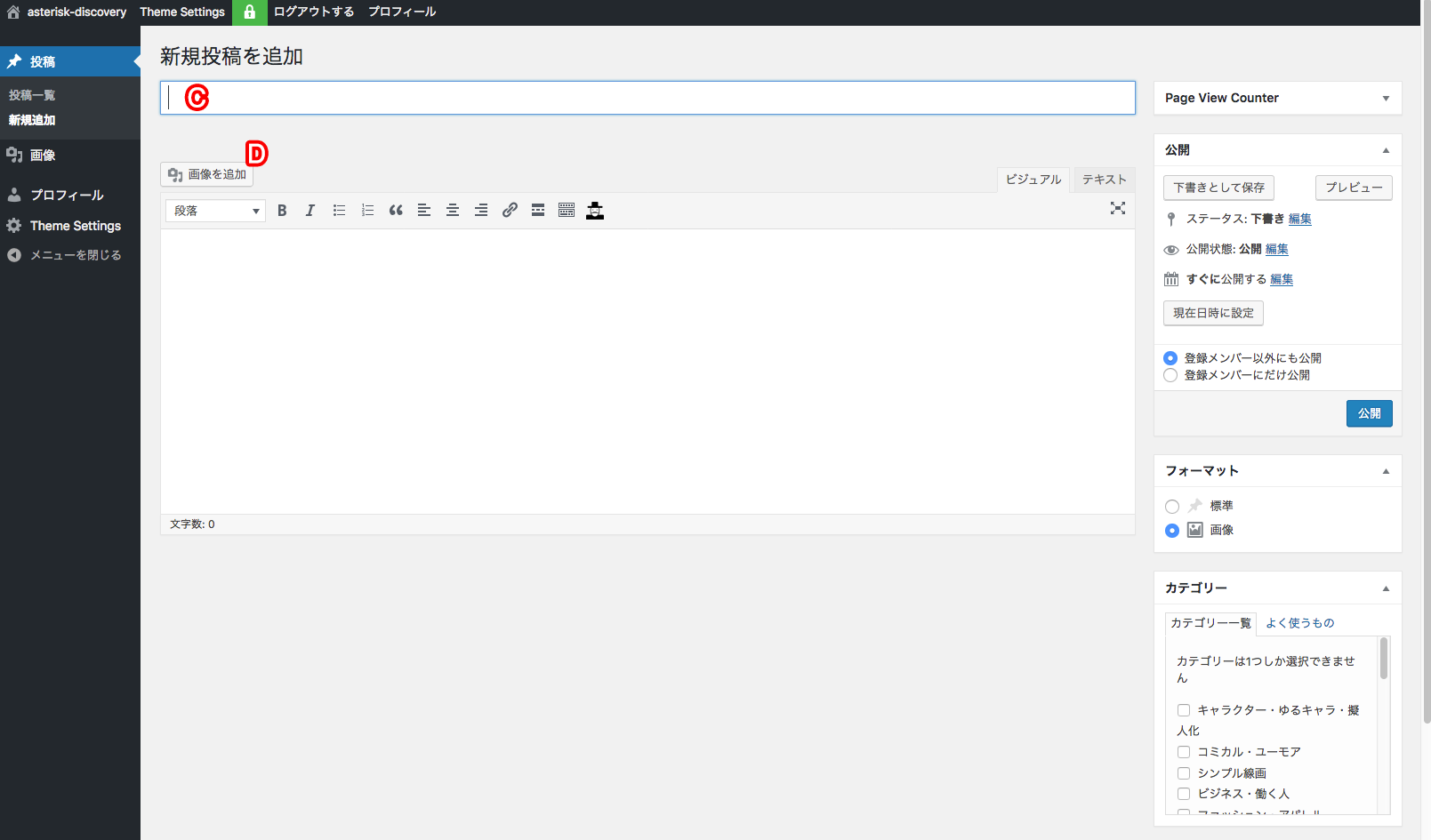Click the last custom toolbar icon after keyboard icon
Screen dimensions: 1431x840
pyautogui.click(x=595, y=211)
